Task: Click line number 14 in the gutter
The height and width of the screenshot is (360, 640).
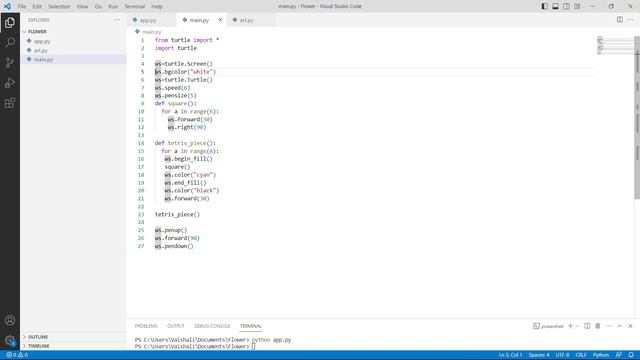Action: pos(141,143)
